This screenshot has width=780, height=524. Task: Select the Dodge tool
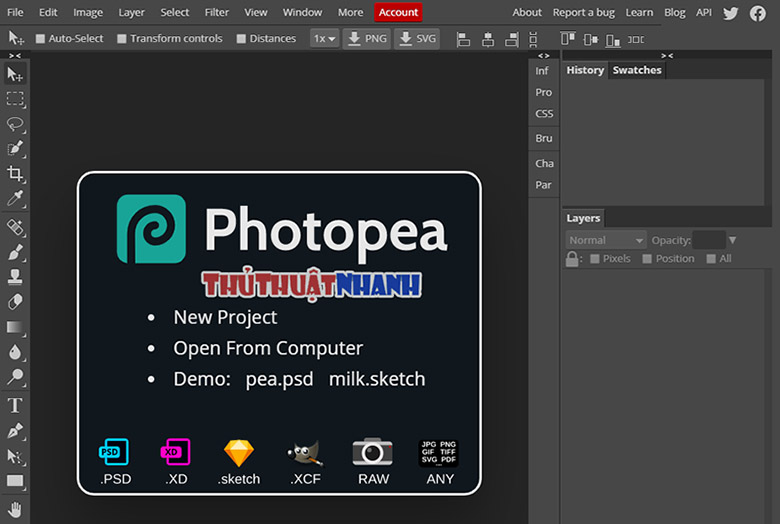click(15, 377)
